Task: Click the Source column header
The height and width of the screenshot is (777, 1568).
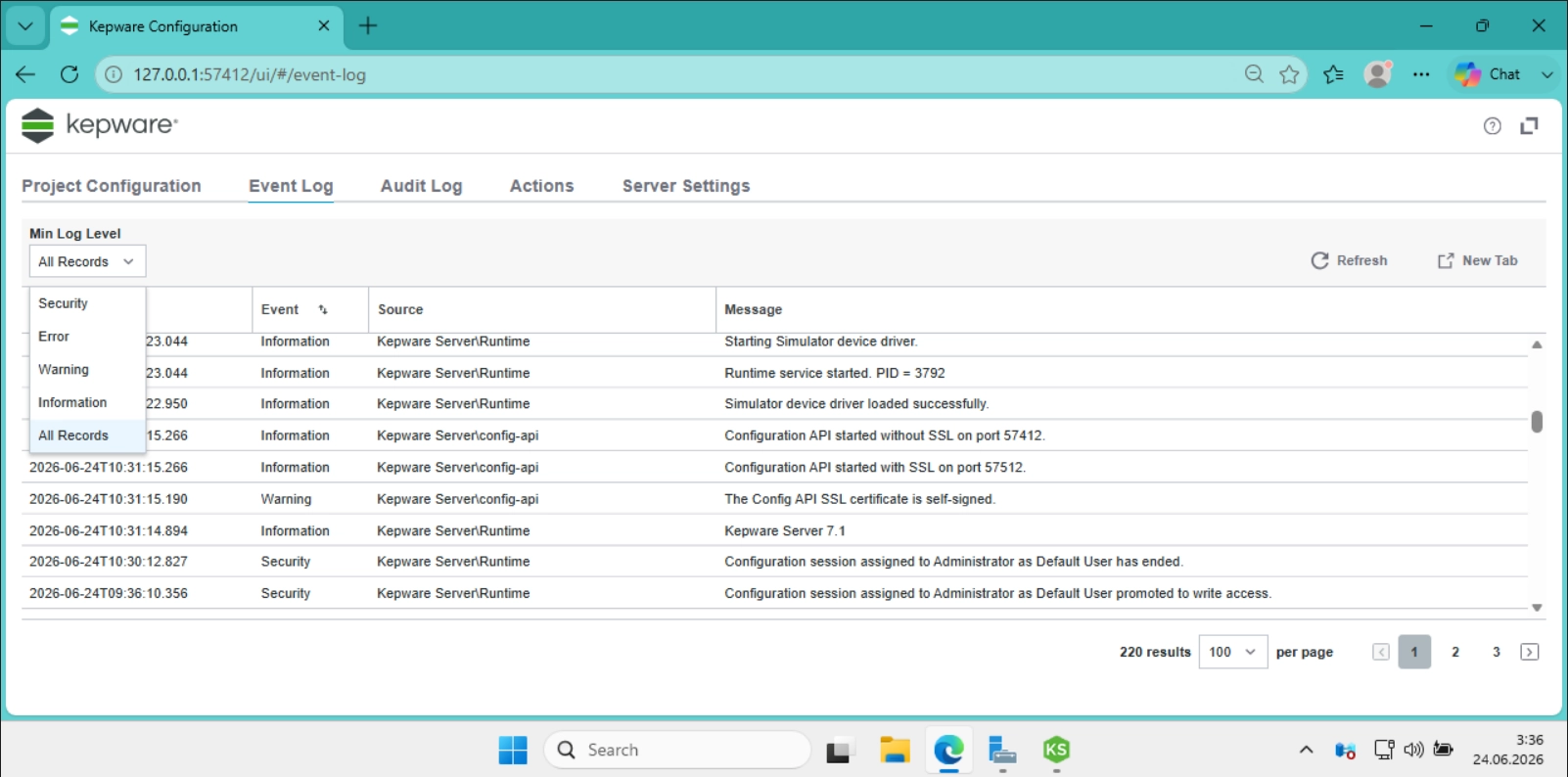Action: 400,309
